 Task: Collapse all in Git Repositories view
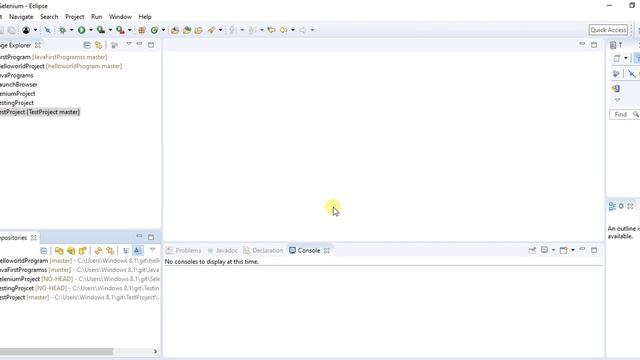point(44,251)
